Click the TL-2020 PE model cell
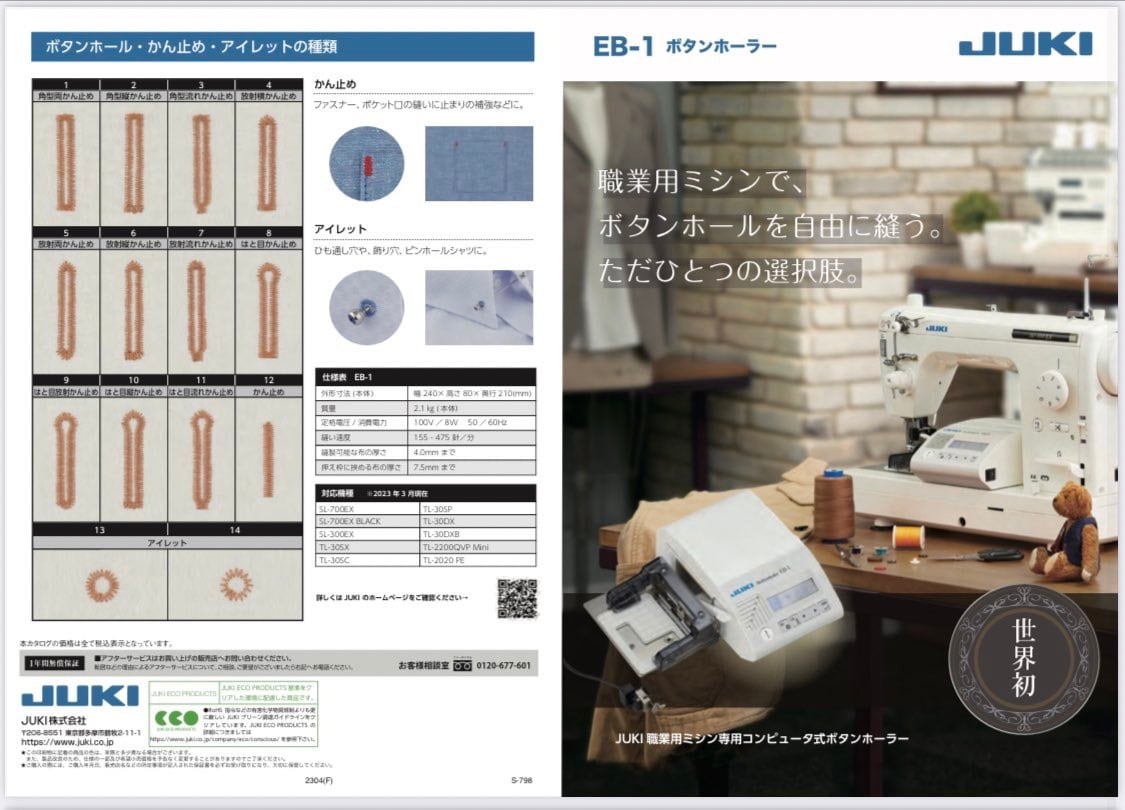 point(477,560)
